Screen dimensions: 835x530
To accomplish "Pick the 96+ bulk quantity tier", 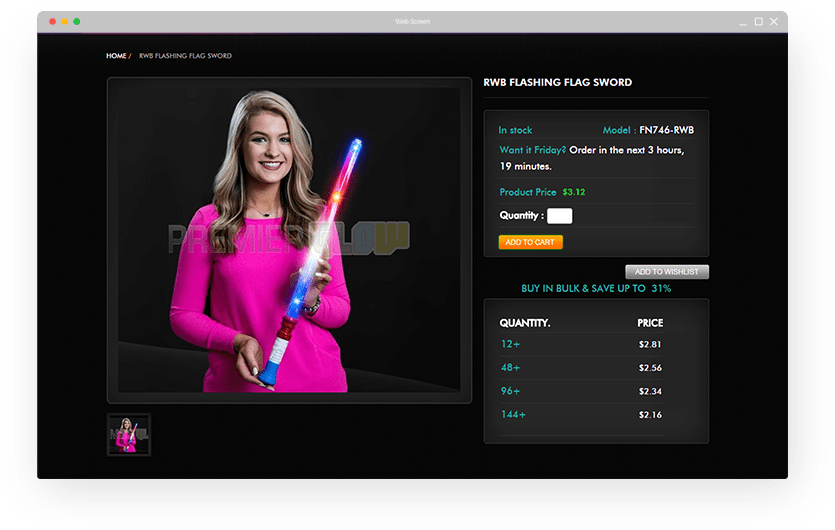I will [510, 391].
